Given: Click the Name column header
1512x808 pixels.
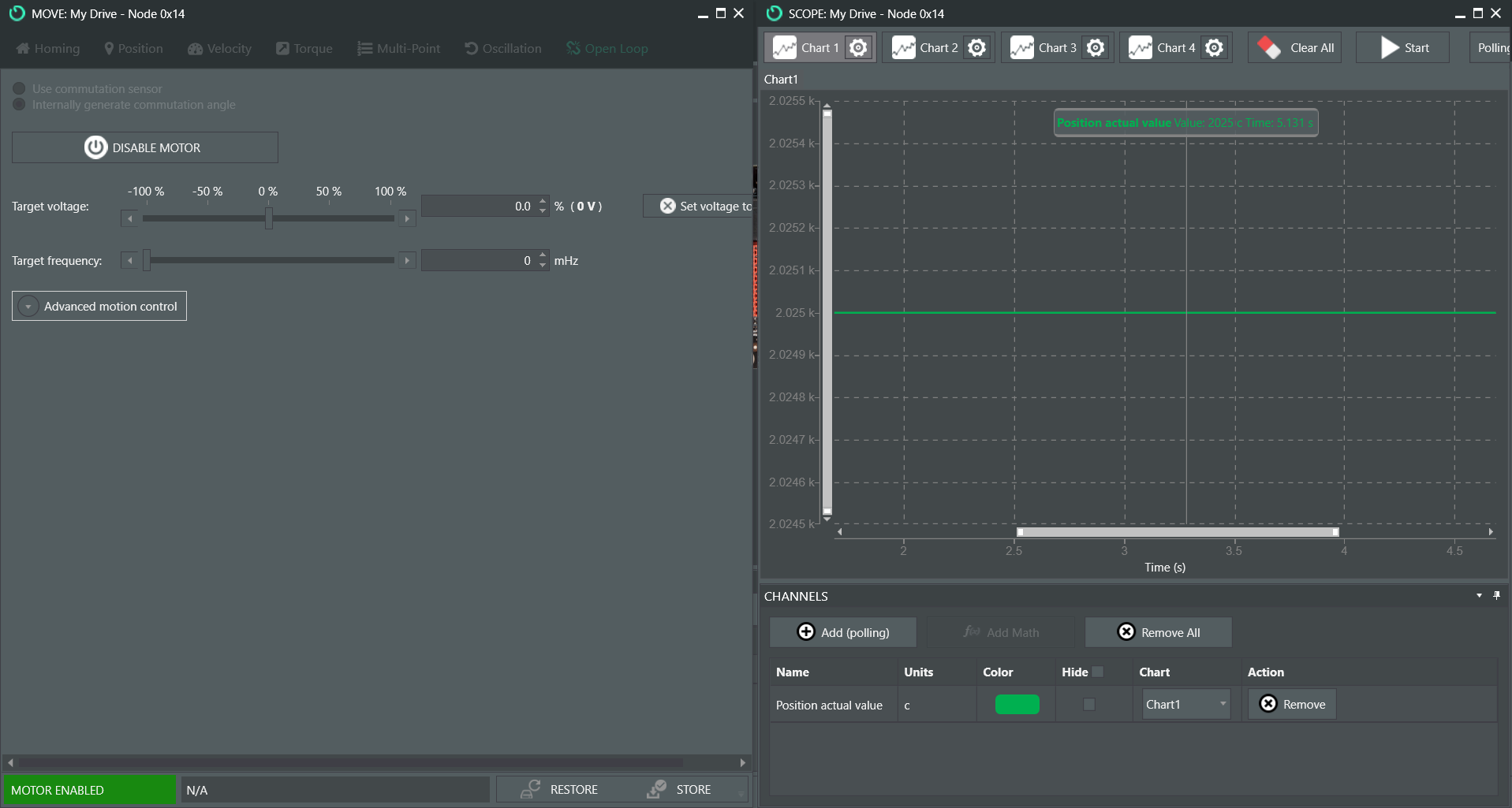Looking at the screenshot, I should (793, 672).
